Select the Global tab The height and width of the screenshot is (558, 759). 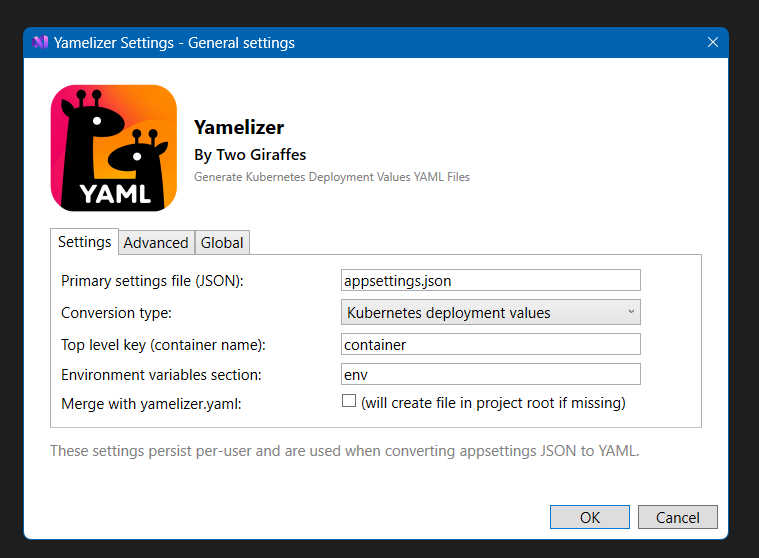pyautogui.click(x=222, y=243)
